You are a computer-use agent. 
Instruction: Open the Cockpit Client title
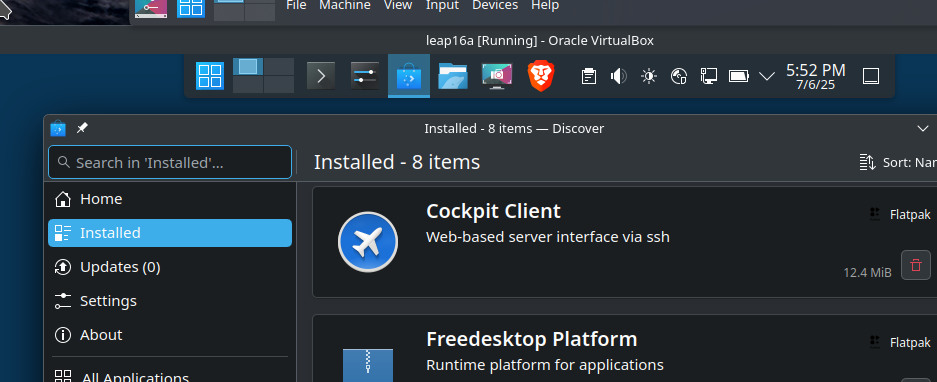coord(493,211)
